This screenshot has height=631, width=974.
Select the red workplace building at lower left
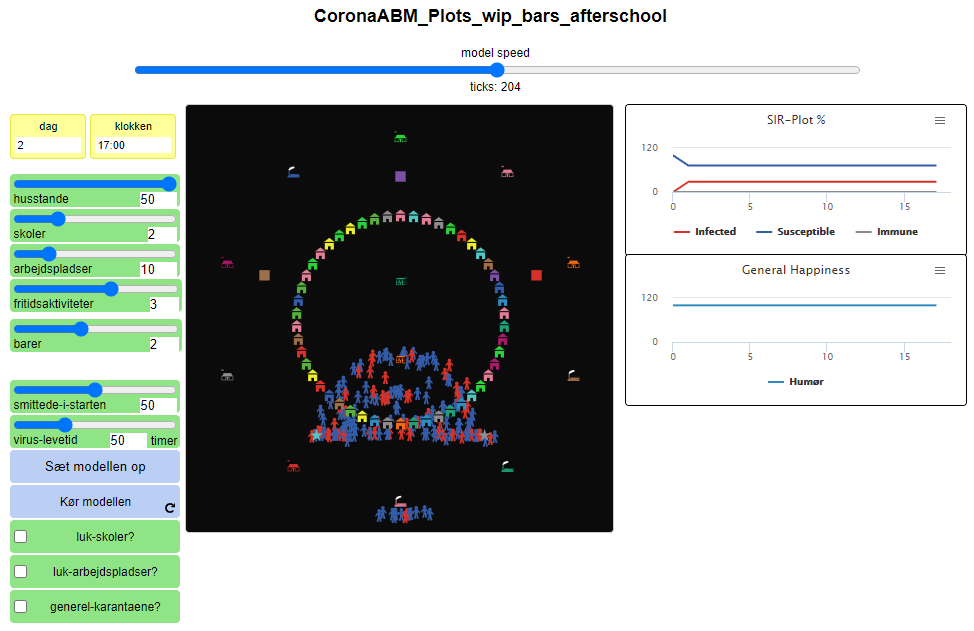(294, 466)
